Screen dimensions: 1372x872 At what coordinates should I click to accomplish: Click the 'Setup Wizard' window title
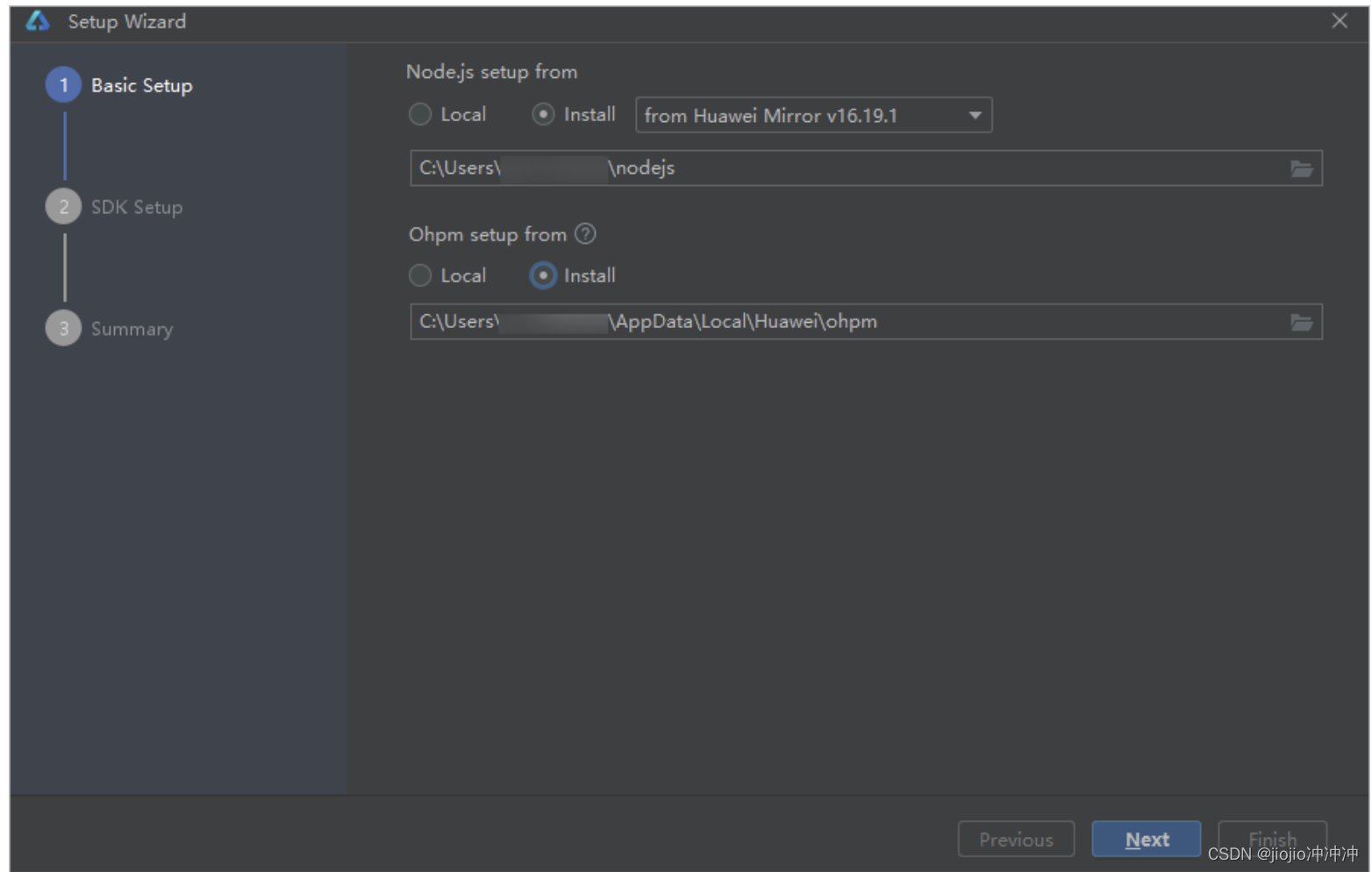pyautogui.click(x=127, y=21)
